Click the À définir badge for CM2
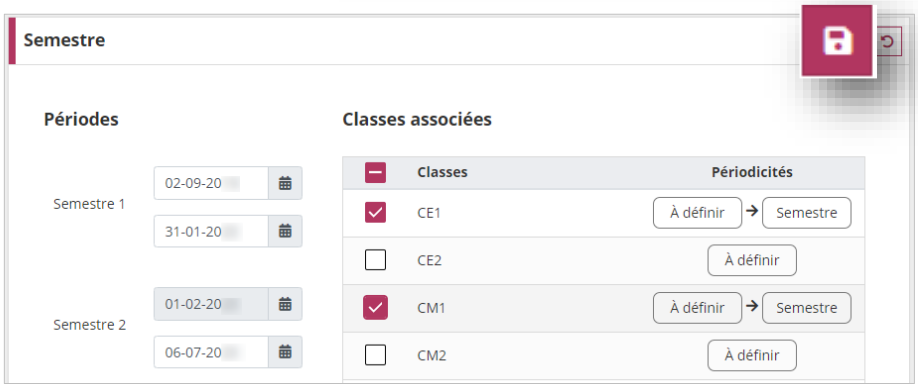This screenshot has width=918, height=387. click(752, 355)
